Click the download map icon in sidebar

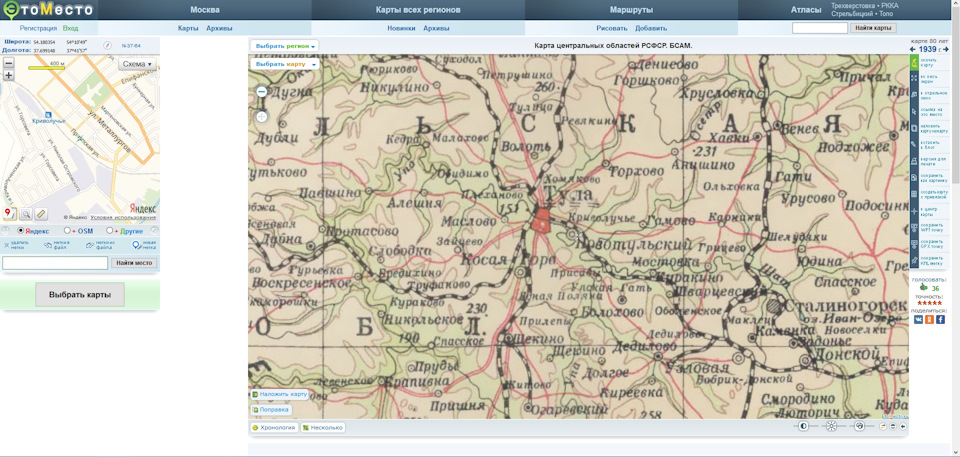pos(914,62)
